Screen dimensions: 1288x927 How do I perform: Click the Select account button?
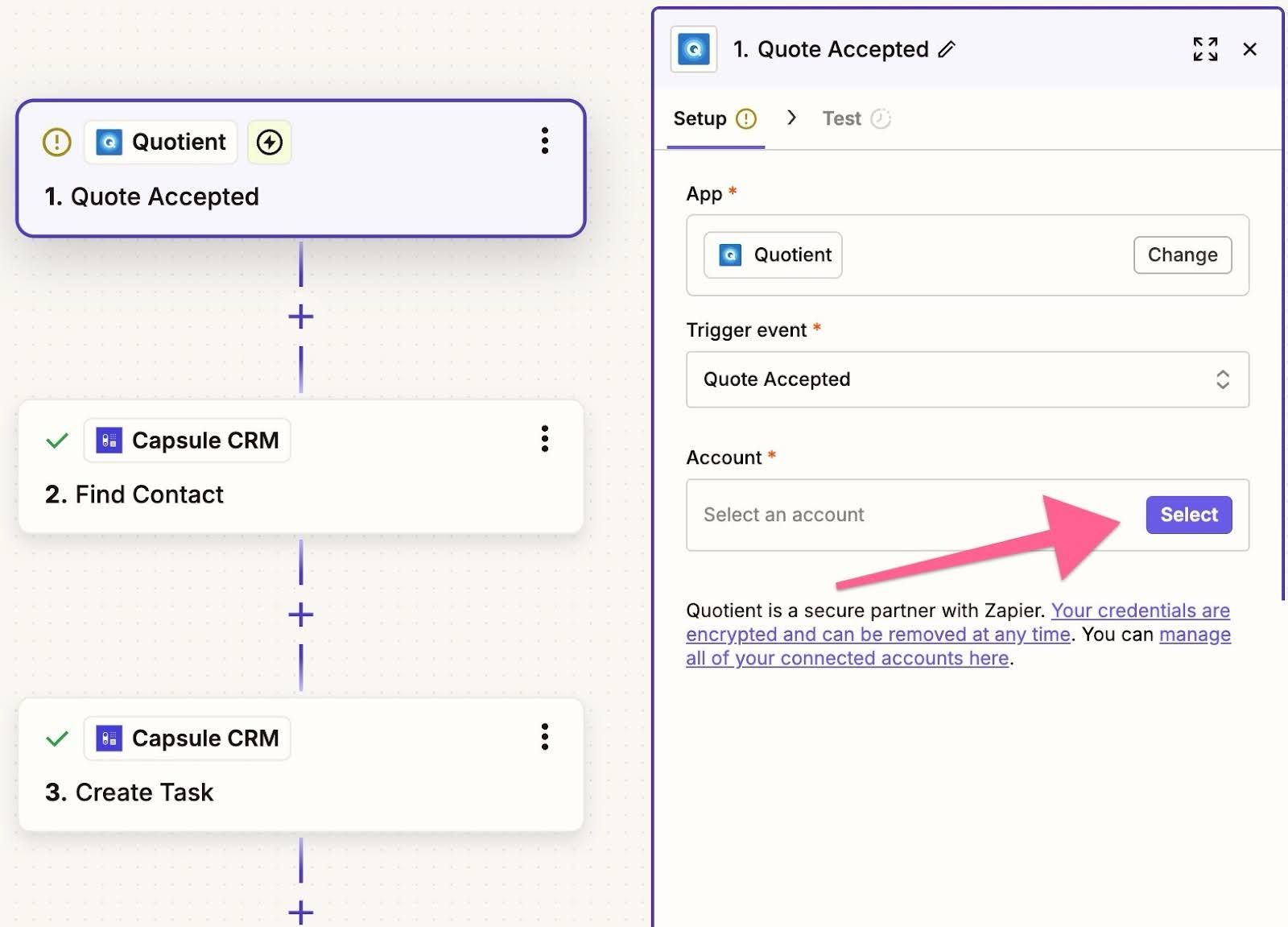click(x=1189, y=515)
